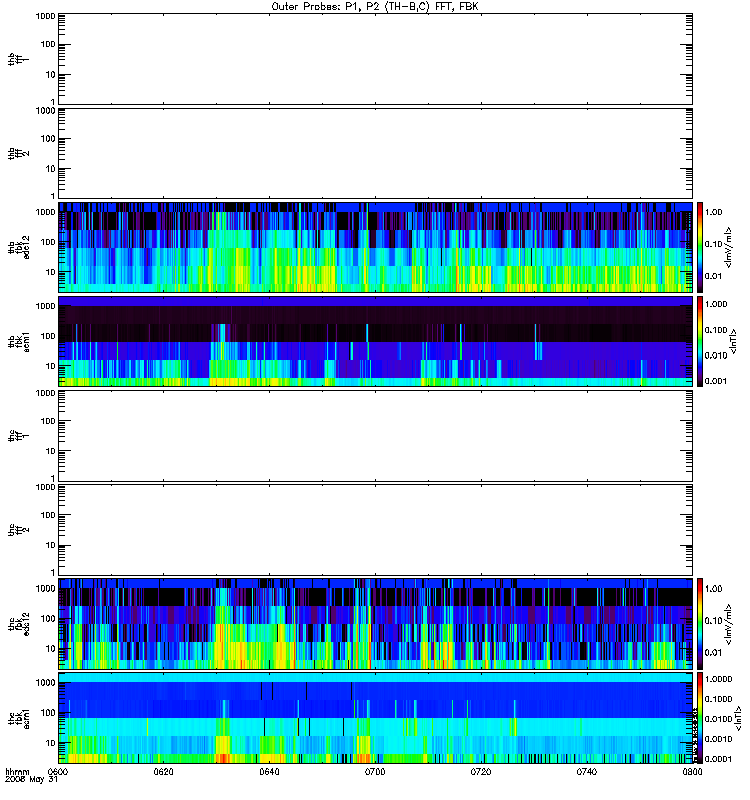Click the 2008 May 31 date label
The height and width of the screenshot is (800, 750).
tap(31, 780)
